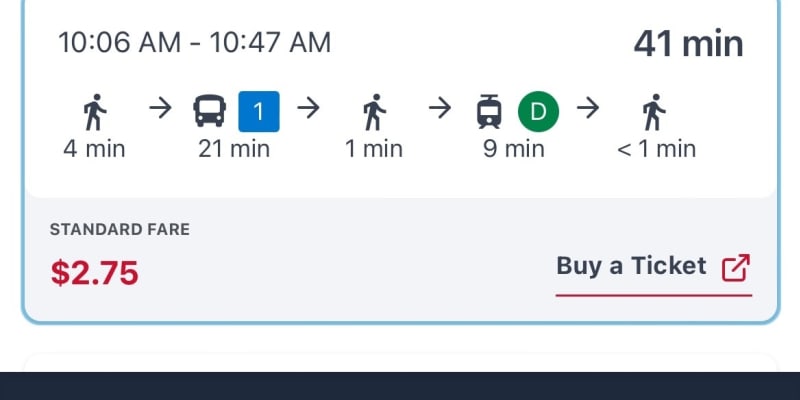Select the green D line badge

point(538,111)
